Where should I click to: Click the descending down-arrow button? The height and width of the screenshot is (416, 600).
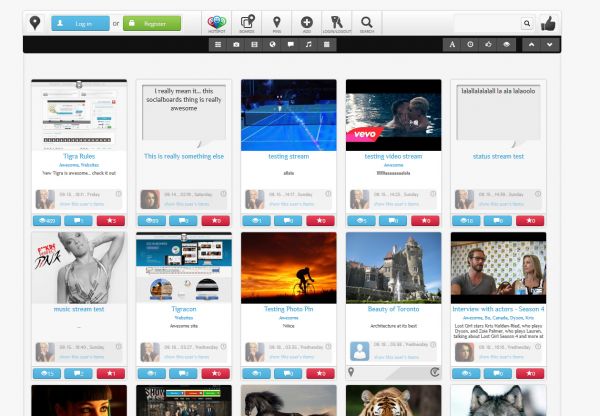pyautogui.click(x=550, y=44)
